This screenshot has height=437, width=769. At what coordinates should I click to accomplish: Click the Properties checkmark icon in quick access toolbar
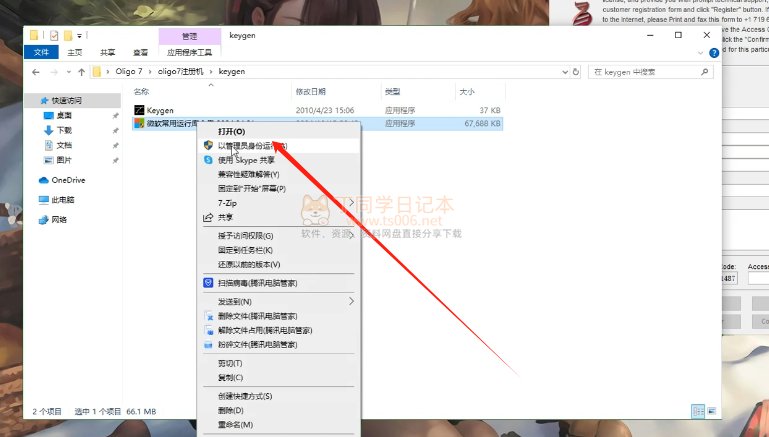[54, 35]
